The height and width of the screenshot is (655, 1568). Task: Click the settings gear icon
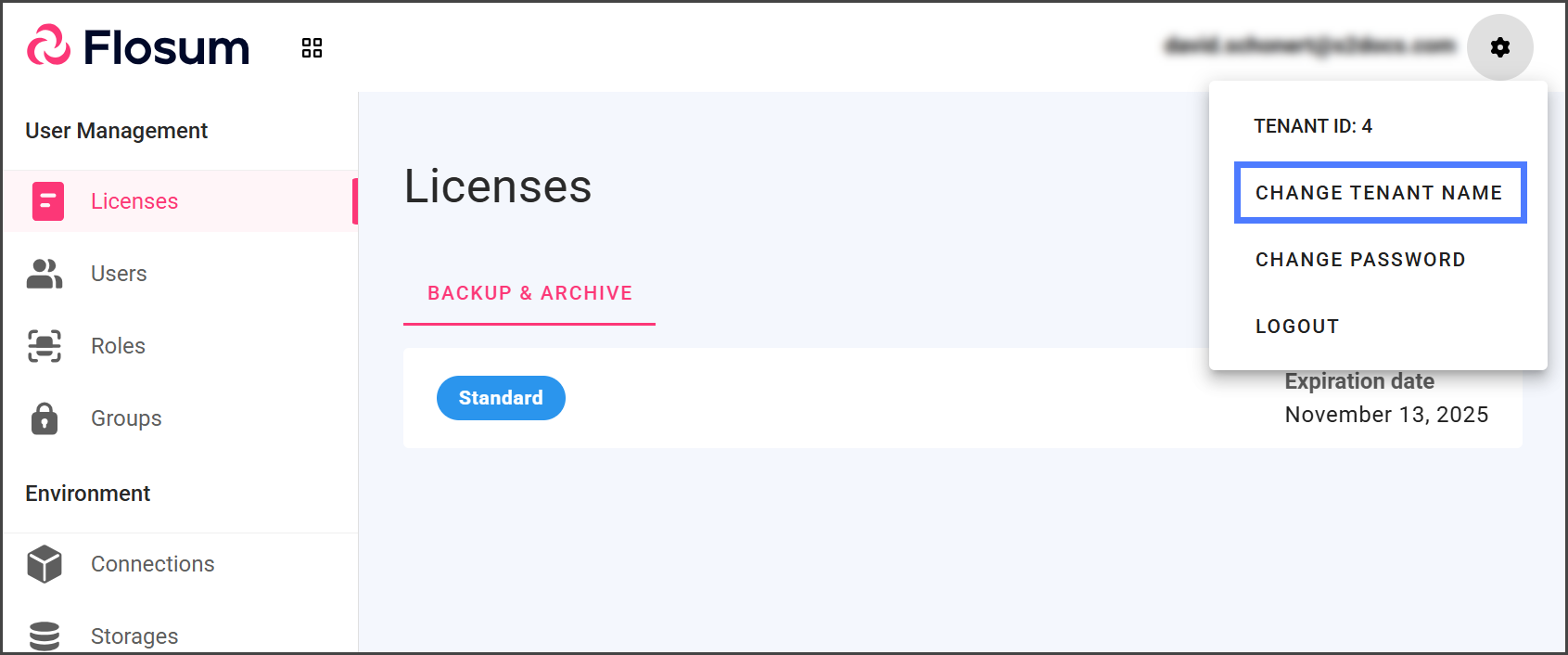1499,47
